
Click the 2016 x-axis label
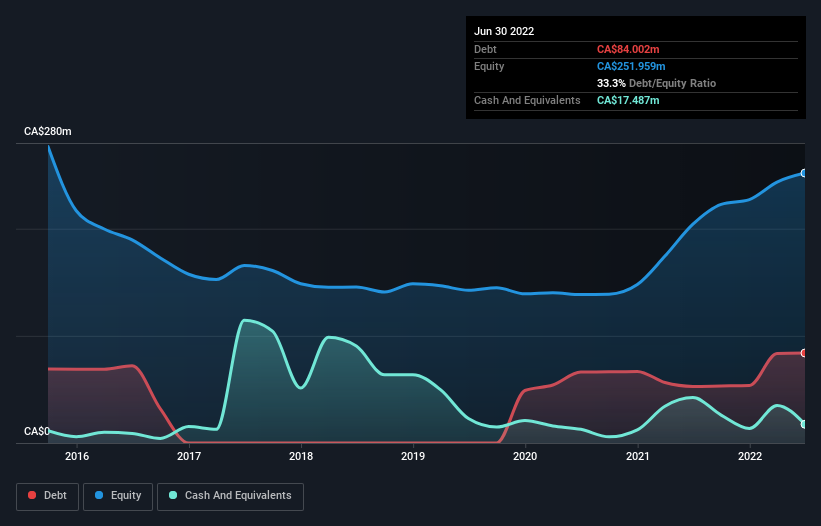point(77,456)
